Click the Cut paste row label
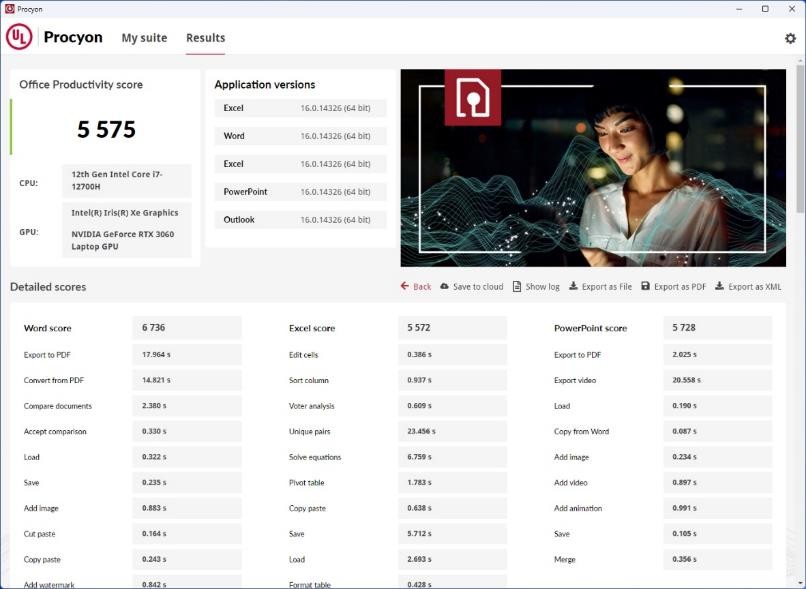The image size is (806, 589). 39,534
